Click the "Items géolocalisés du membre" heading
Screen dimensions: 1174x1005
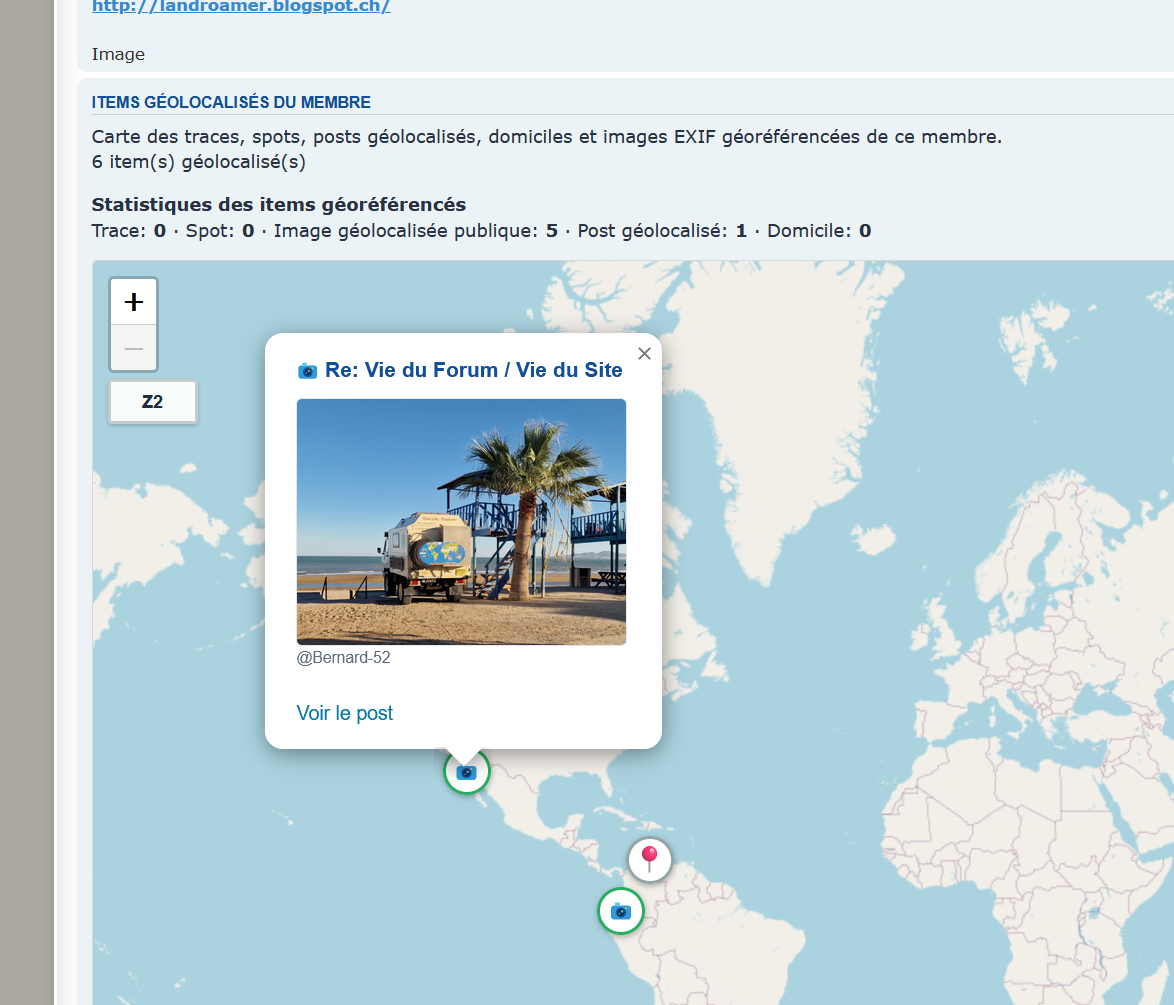[x=231, y=102]
